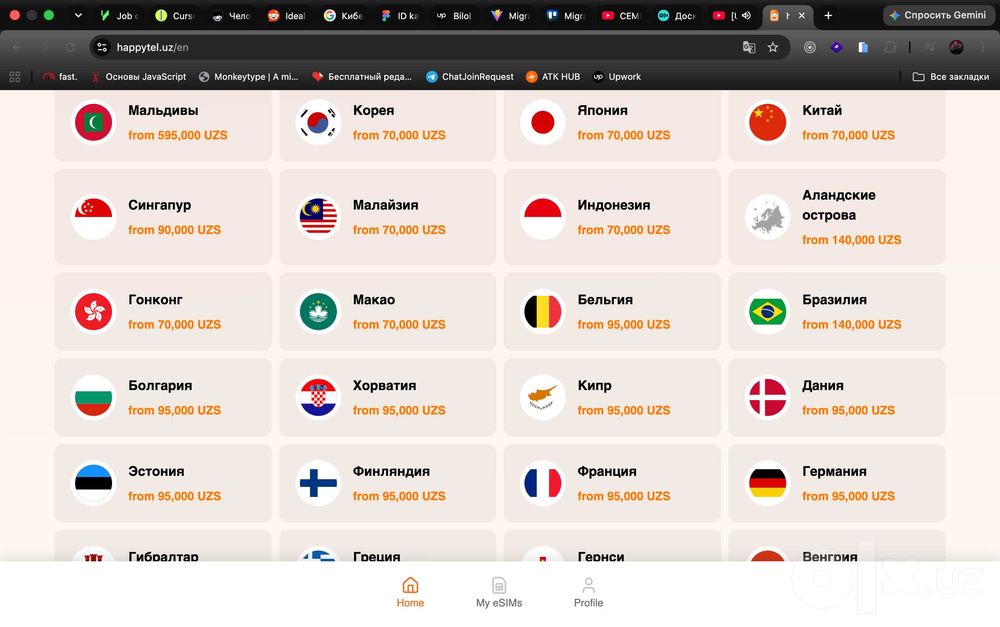The image size is (1000, 627).
Task: Click the Croatia flag icon
Action: tap(318, 397)
